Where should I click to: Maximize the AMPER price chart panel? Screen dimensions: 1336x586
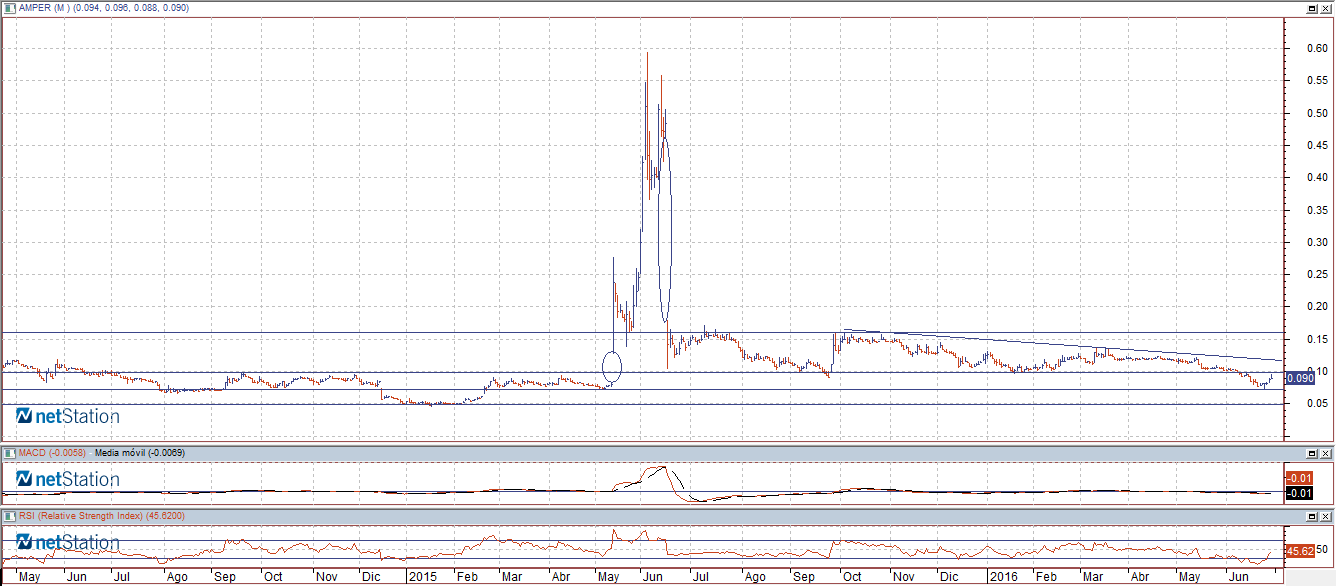click(x=1312, y=8)
